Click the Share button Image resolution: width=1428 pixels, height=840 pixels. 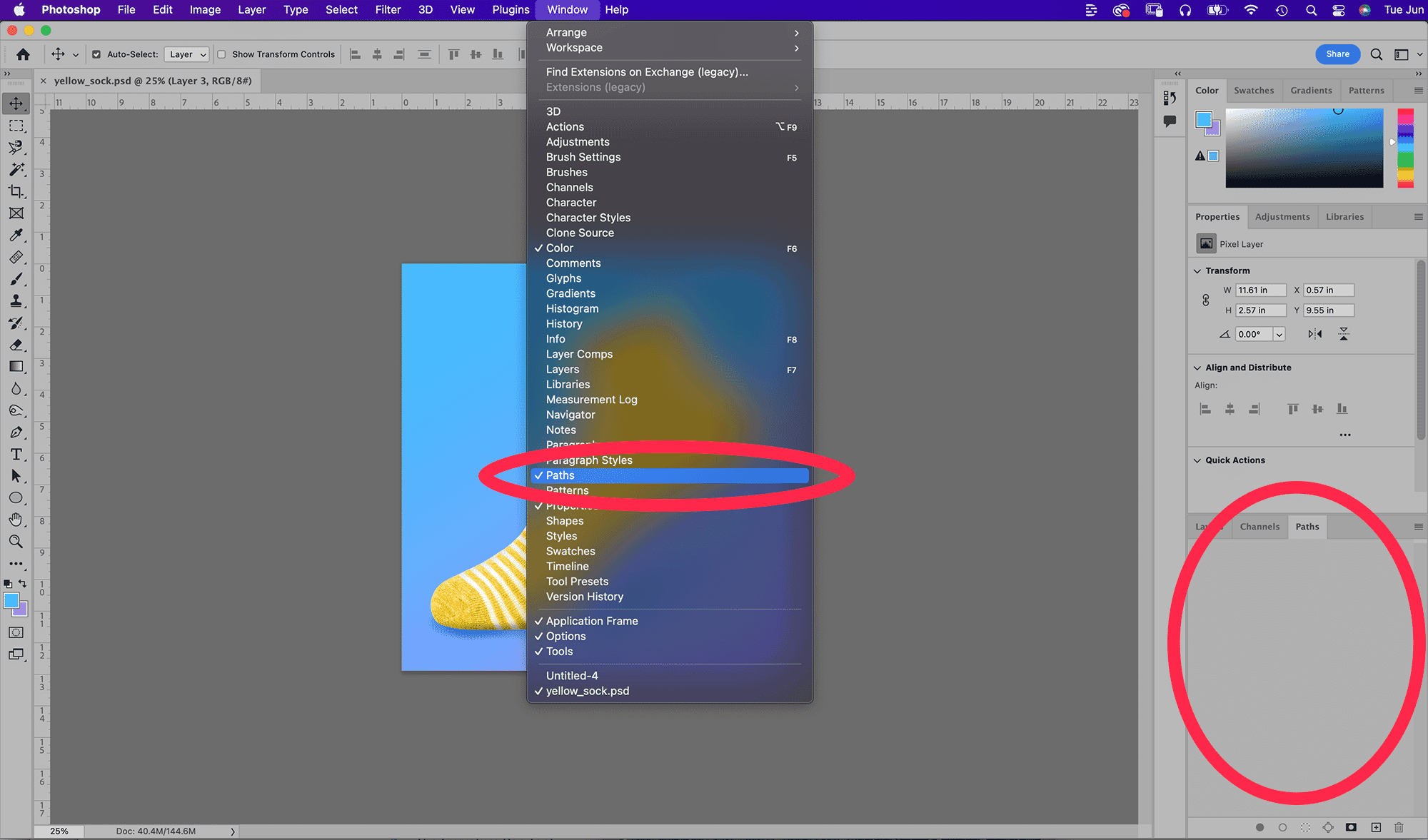(x=1337, y=54)
